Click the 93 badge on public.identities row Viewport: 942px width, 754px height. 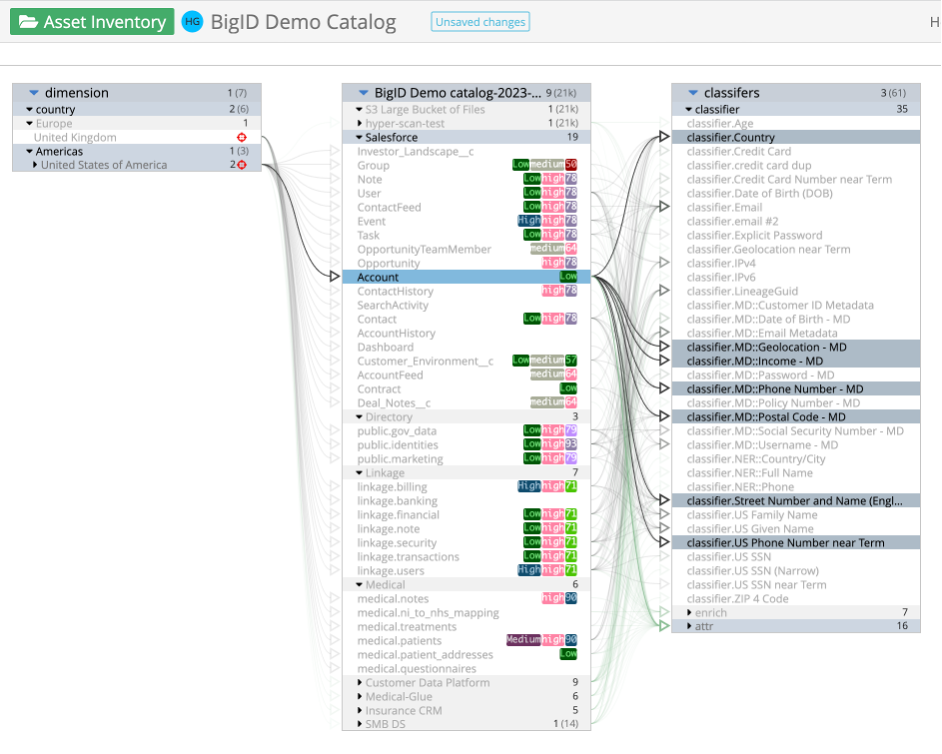point(571,444)
